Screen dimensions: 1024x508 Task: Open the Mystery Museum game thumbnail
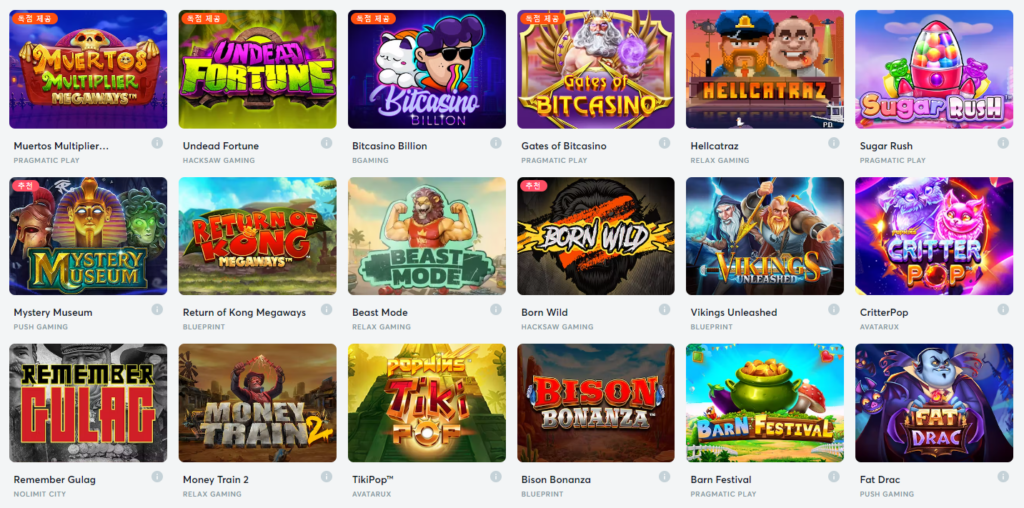[x=88, y=236]
